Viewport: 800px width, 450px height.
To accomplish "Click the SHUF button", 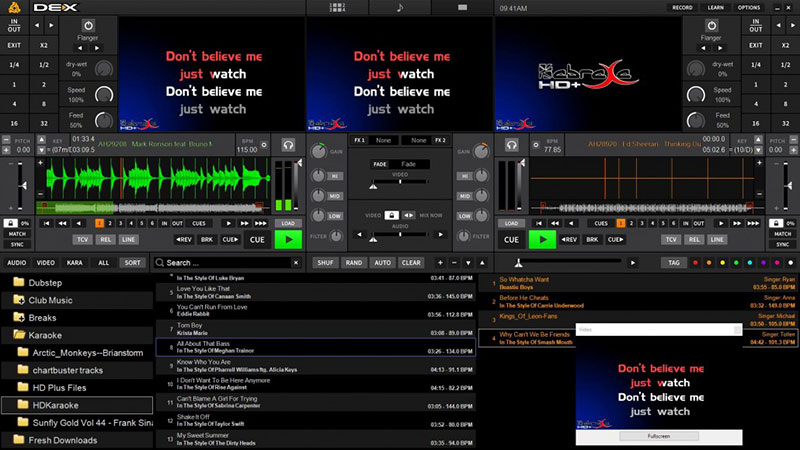I will [x=325, y=262].
